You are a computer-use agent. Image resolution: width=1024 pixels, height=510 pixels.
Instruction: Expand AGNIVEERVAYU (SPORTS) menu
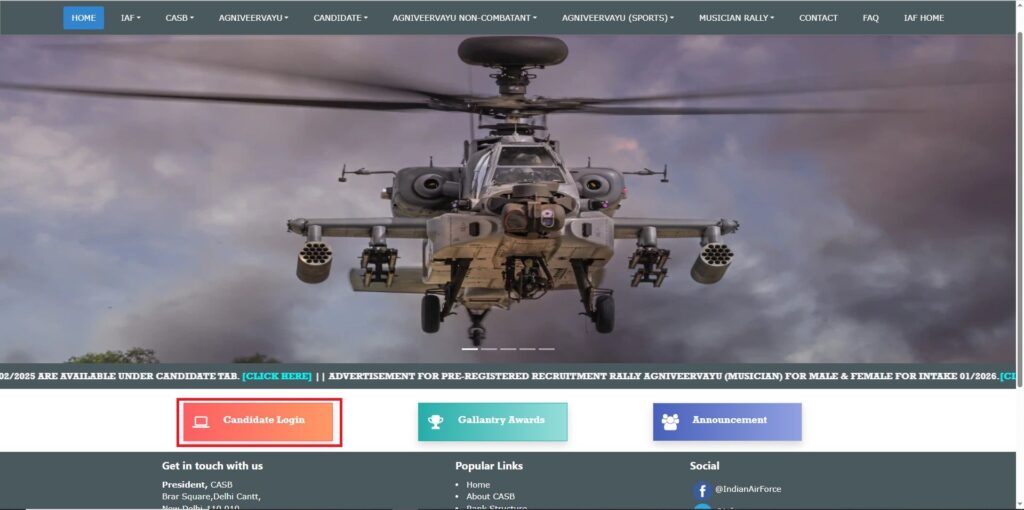coord(617,18)
